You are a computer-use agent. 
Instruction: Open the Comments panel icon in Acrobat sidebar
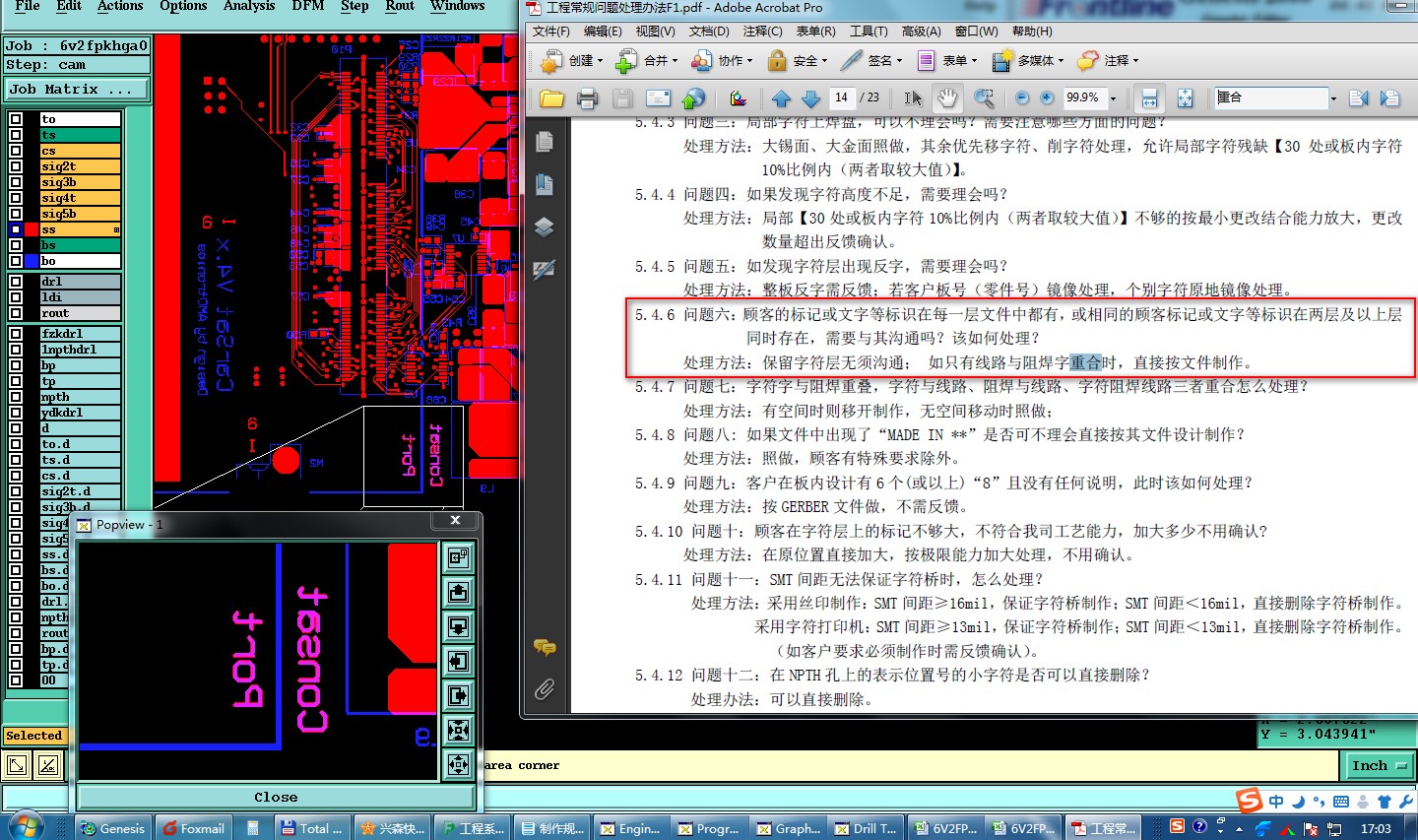pyautogui.click(x=545, y=647)
